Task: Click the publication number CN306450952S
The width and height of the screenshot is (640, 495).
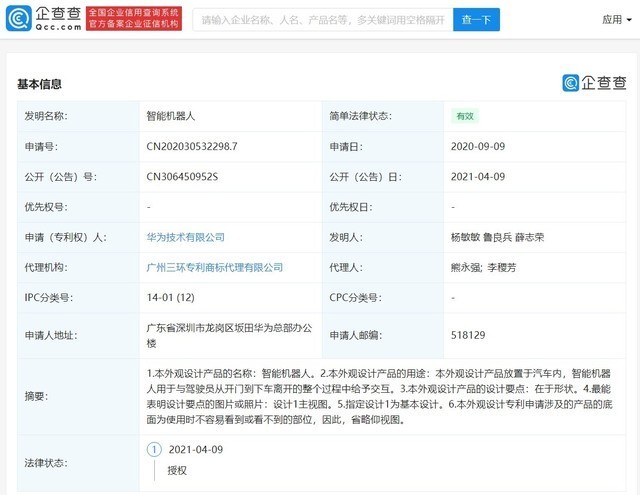Action: click(x=182, y=177)
